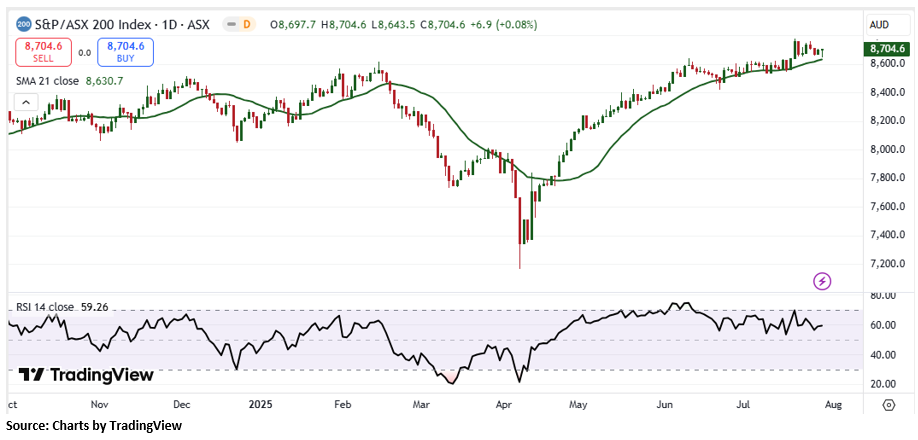The image size is (918, 440).
Task: Click the grey pill status icon beside D
Action: click(233, 25)
